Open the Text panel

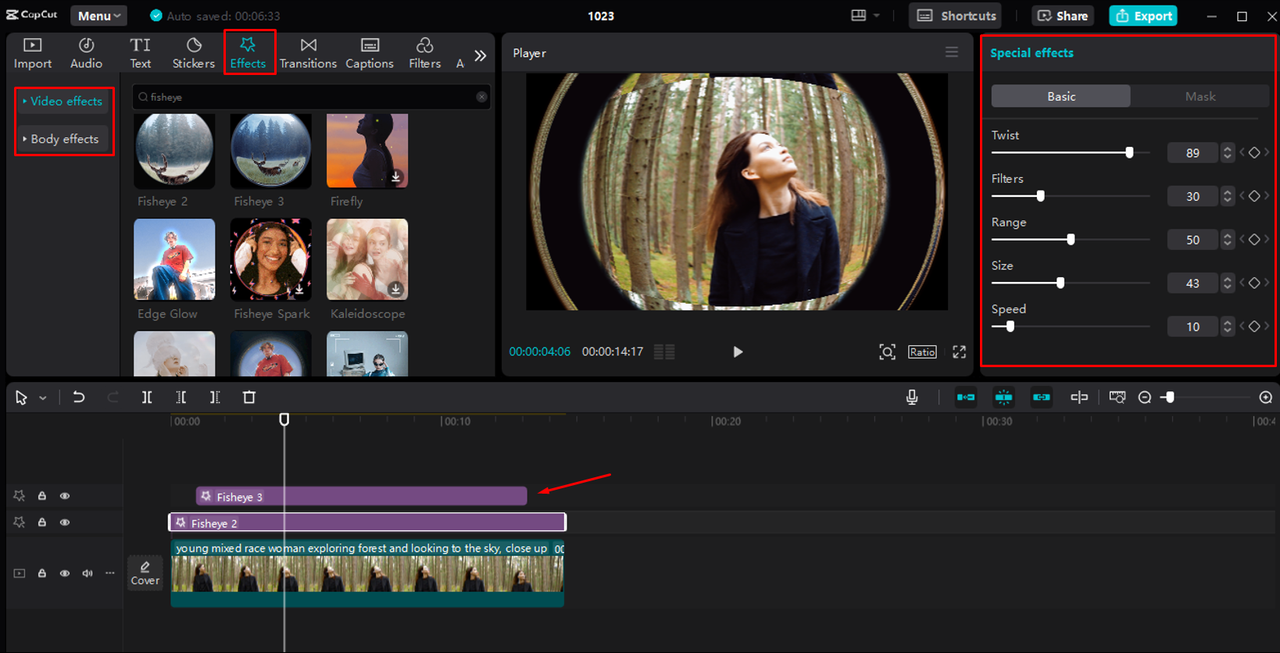coord(140,53)
